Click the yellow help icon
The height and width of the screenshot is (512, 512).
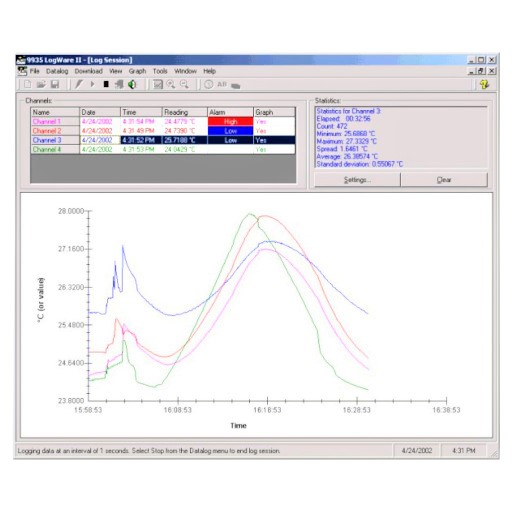click(x=484, y=84)
